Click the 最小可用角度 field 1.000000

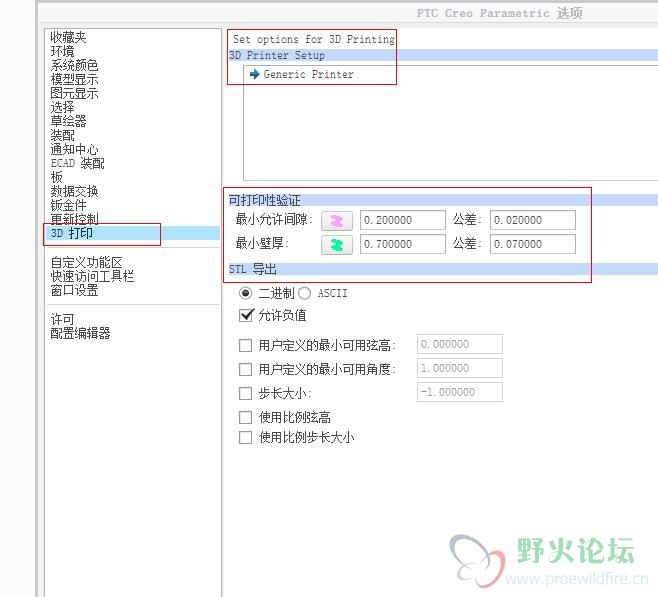coord(460,368)
